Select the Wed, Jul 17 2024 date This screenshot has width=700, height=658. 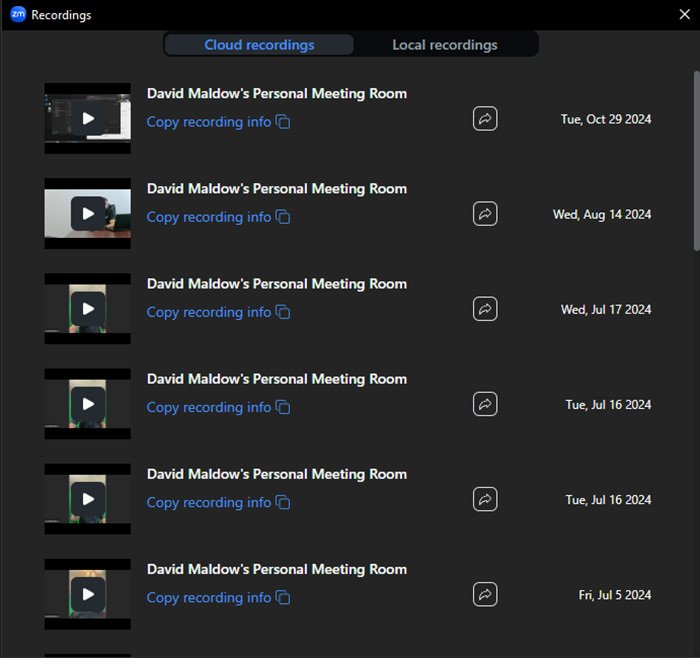[605, 310]
